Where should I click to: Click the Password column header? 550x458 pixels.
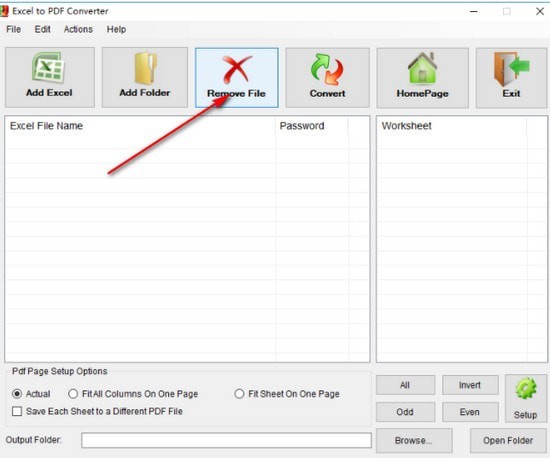[312, 126]
